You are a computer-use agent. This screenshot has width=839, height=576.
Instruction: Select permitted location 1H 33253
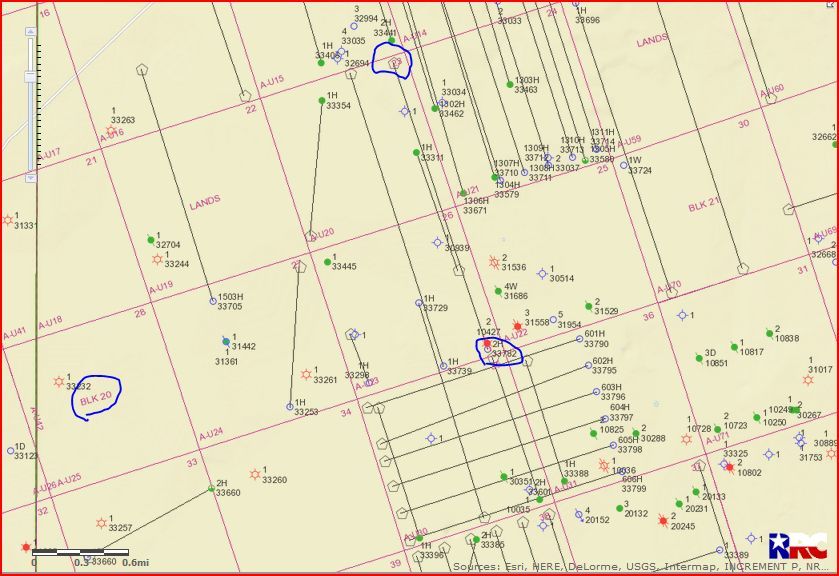coord(290,407)
